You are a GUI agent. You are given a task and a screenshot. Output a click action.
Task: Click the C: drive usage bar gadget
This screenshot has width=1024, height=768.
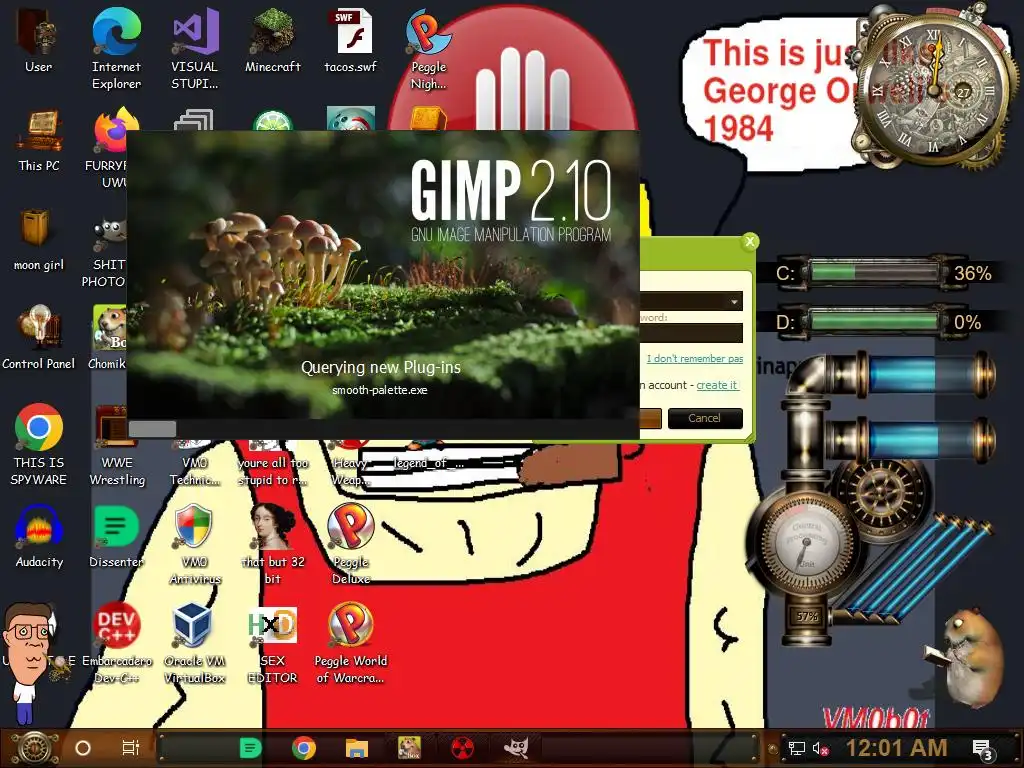coord(874,272)
